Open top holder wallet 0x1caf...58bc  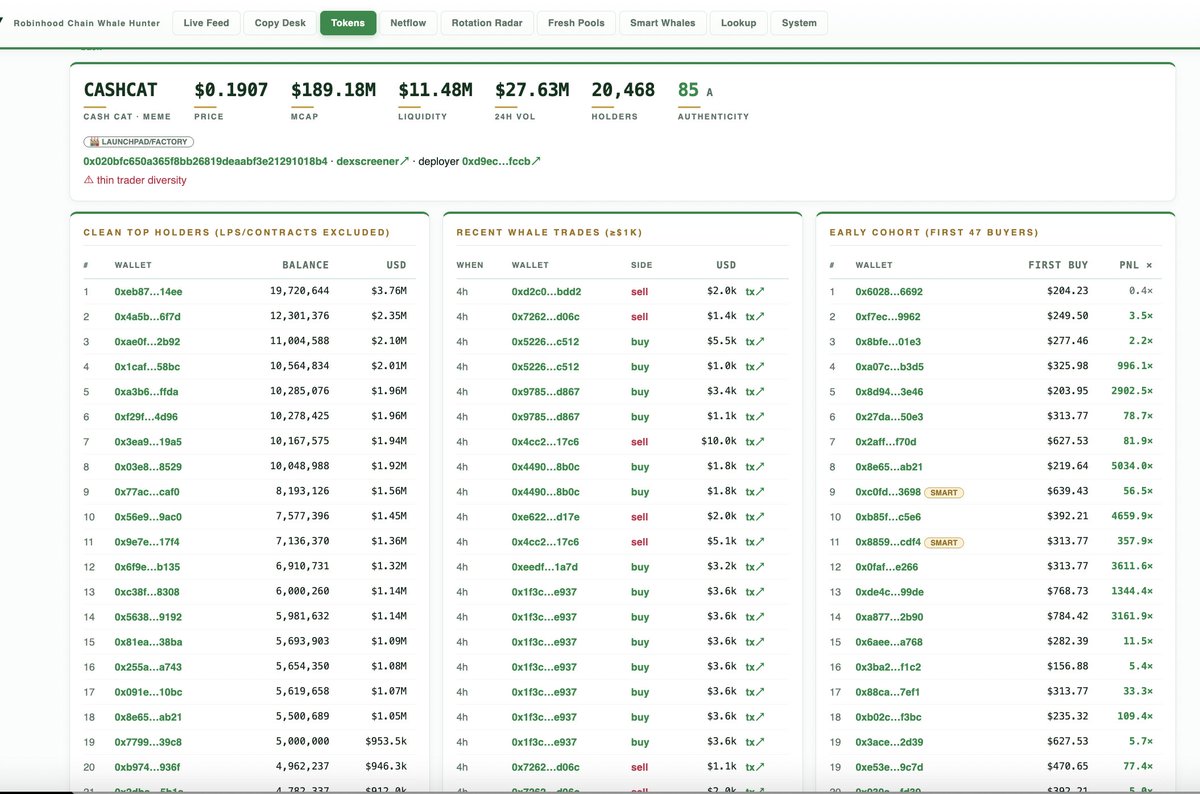tap(148, 367)
